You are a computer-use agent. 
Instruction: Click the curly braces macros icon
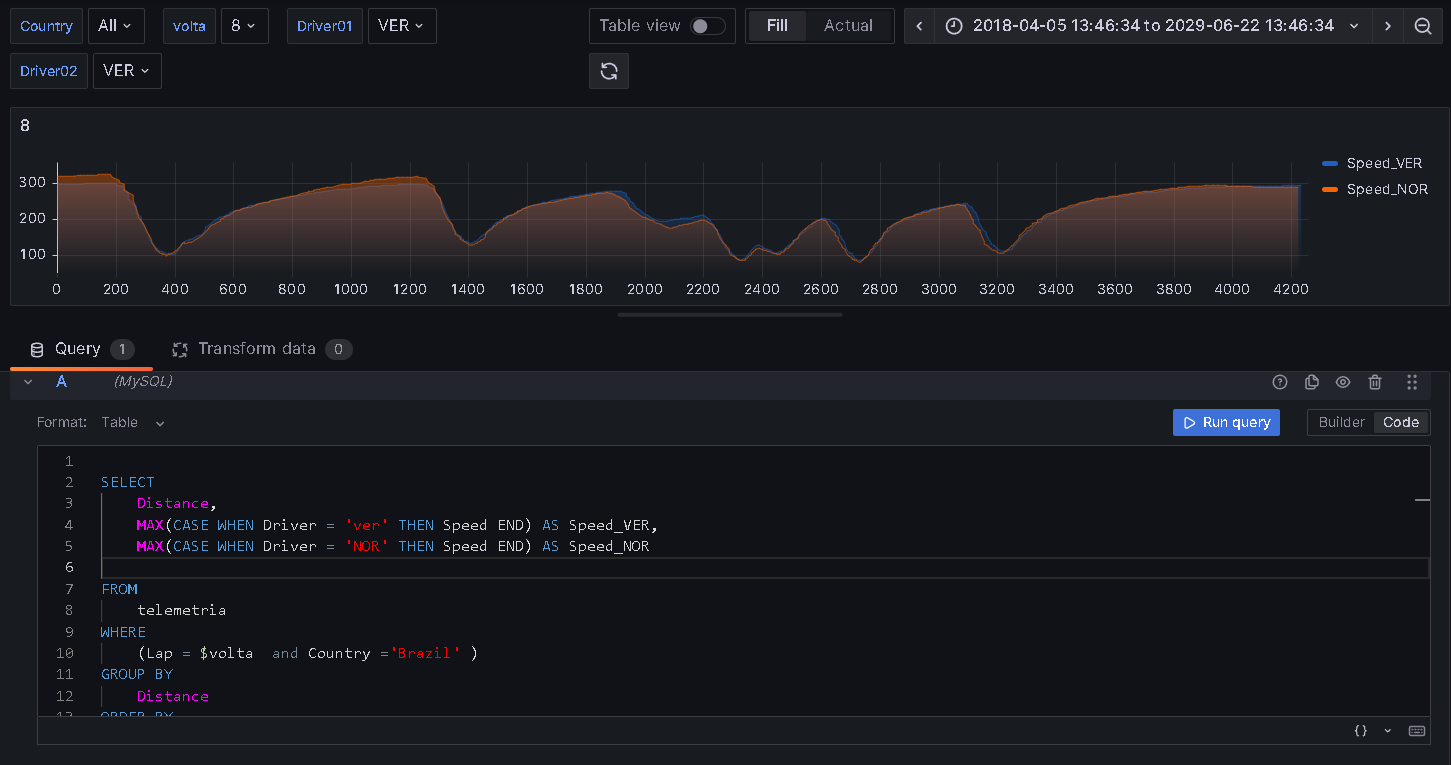click(1360, 731)
